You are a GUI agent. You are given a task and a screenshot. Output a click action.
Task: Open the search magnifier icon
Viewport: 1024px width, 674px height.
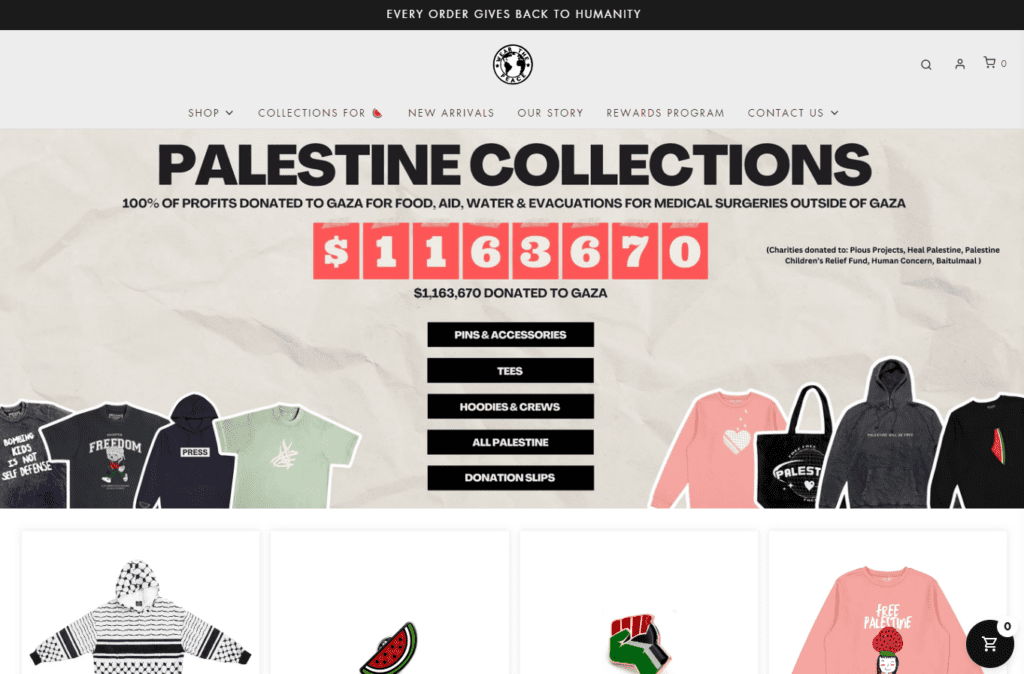(926, 65)
